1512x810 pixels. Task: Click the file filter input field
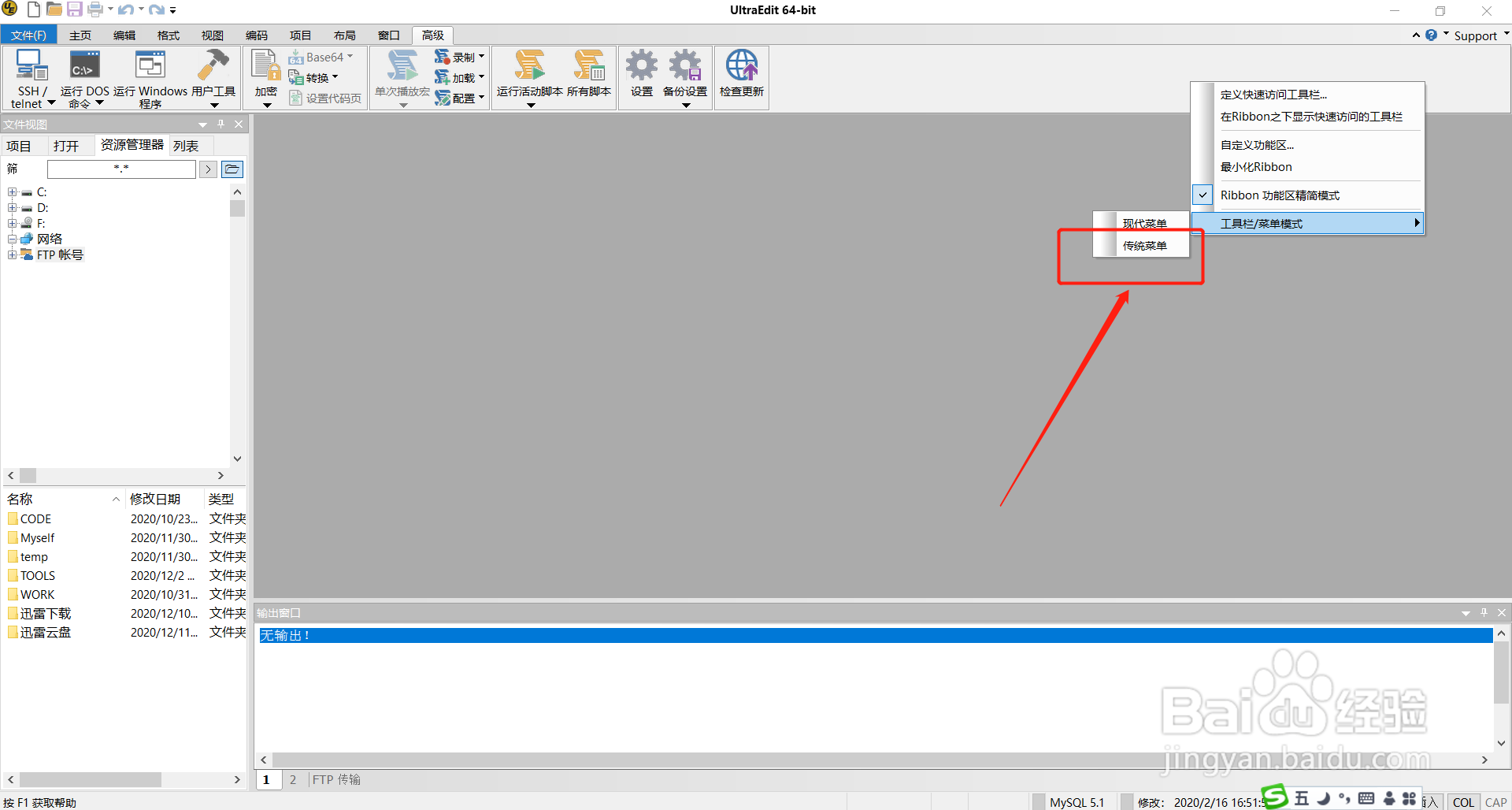point(121,169)
